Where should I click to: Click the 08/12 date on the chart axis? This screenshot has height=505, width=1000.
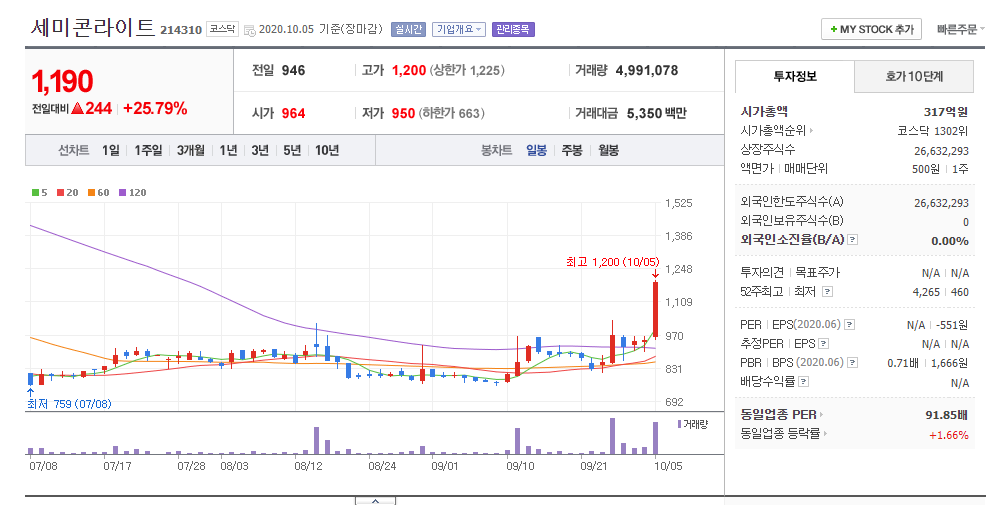coord(308,466)
